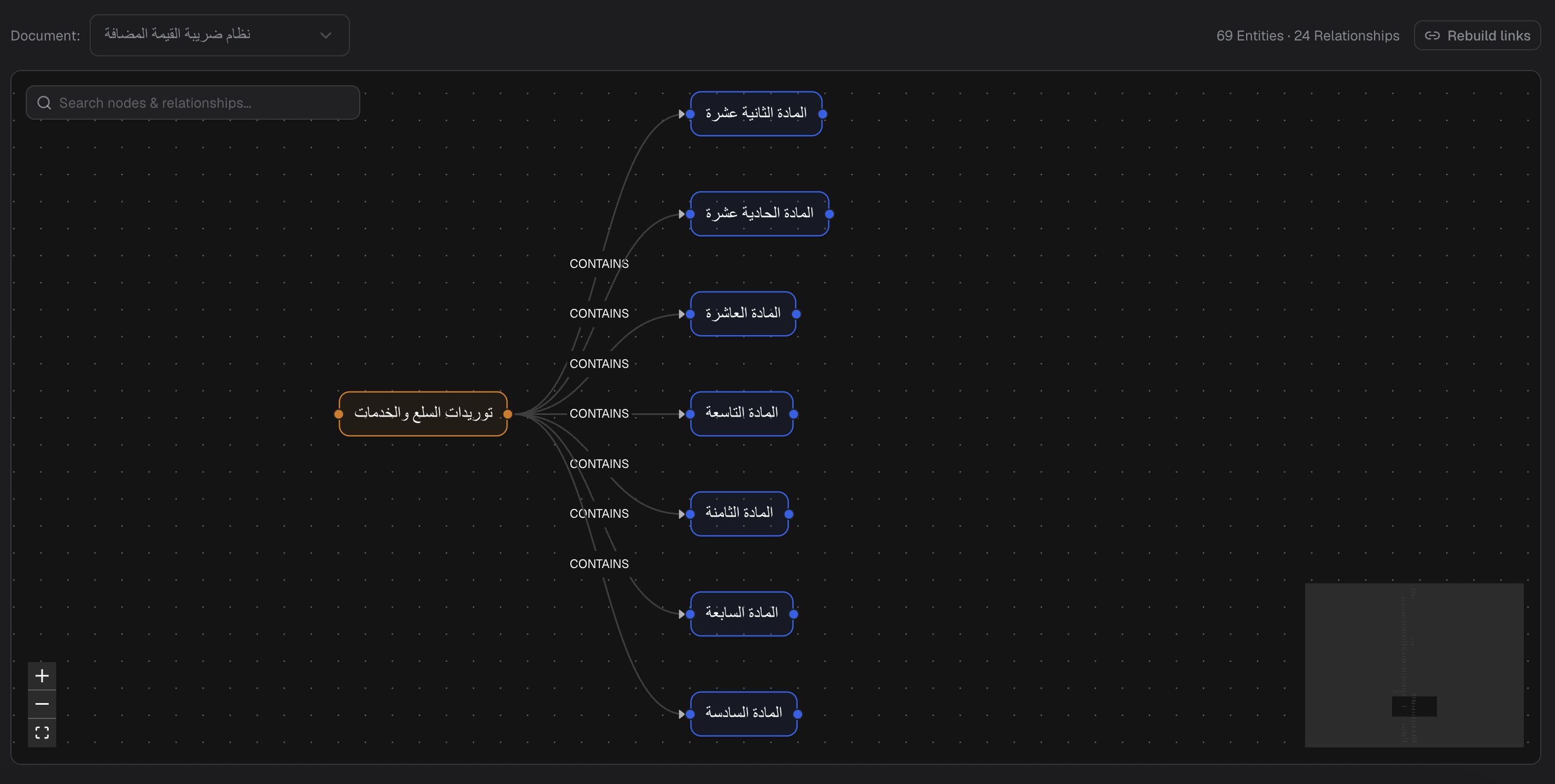Select the node المادة السادسة
The height and width of the screenshot is (784, 1555).
744,713
